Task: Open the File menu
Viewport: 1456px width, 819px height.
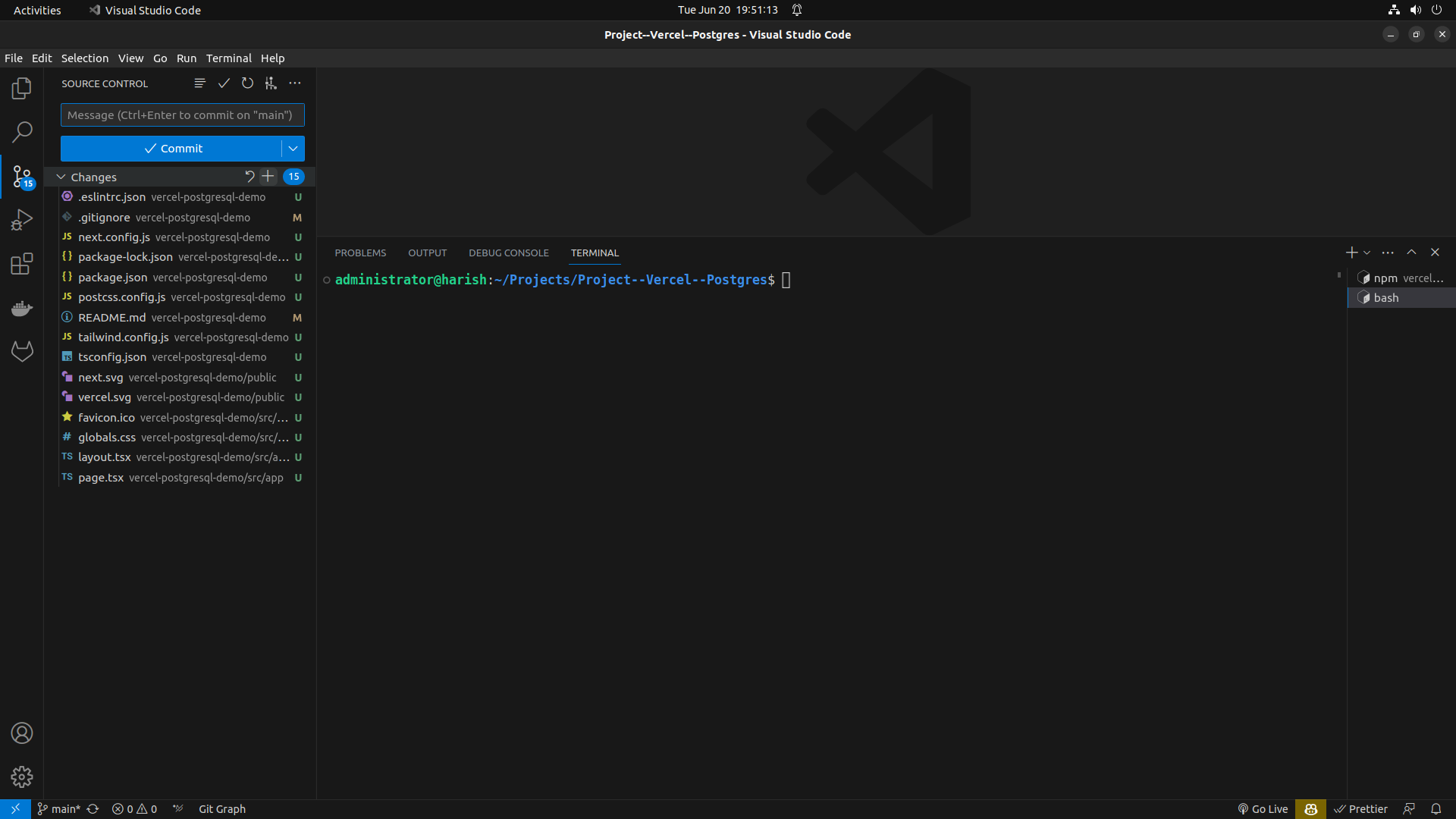Action: click(14, 58)
